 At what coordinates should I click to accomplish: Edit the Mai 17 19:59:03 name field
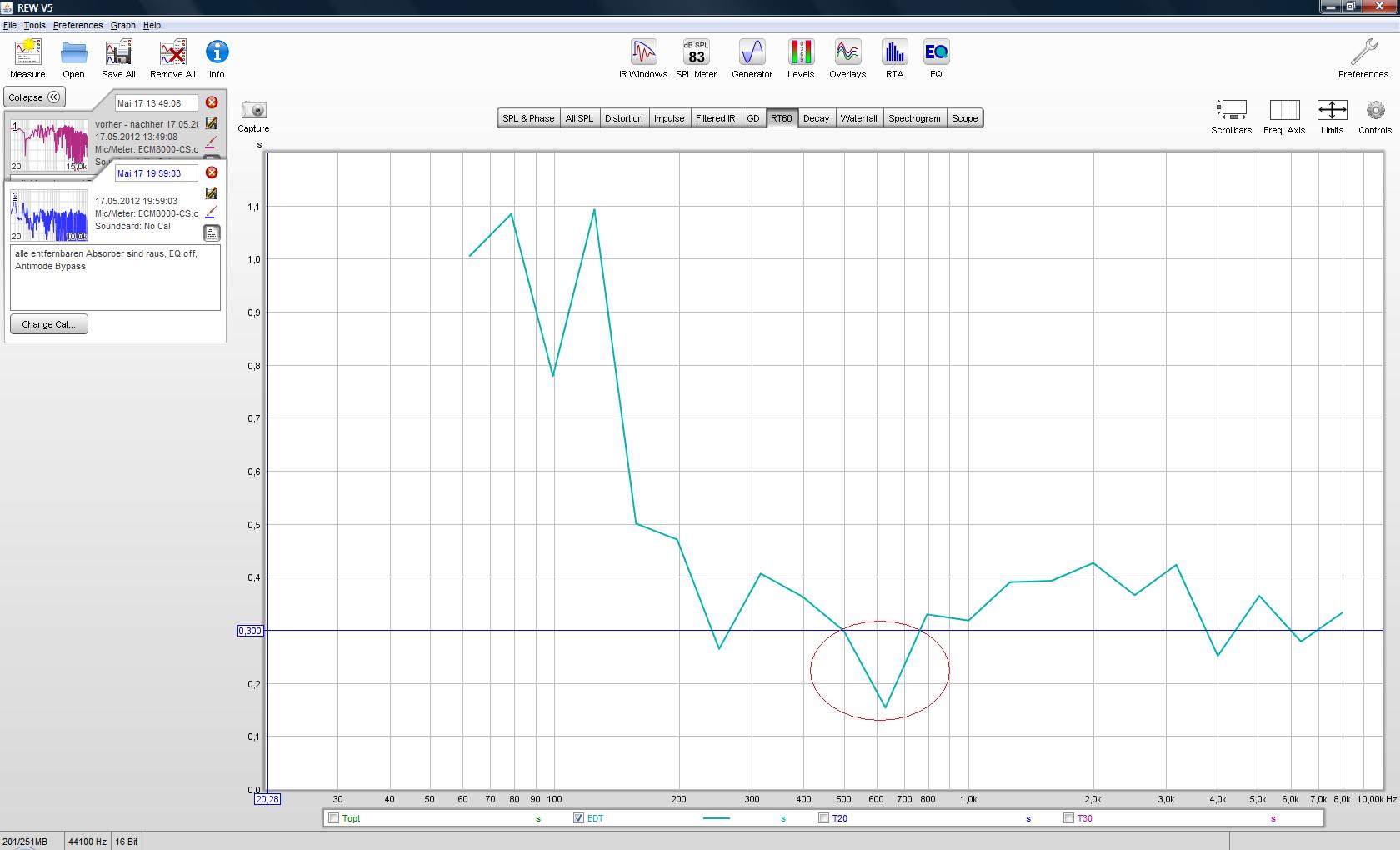pos(157,173)
